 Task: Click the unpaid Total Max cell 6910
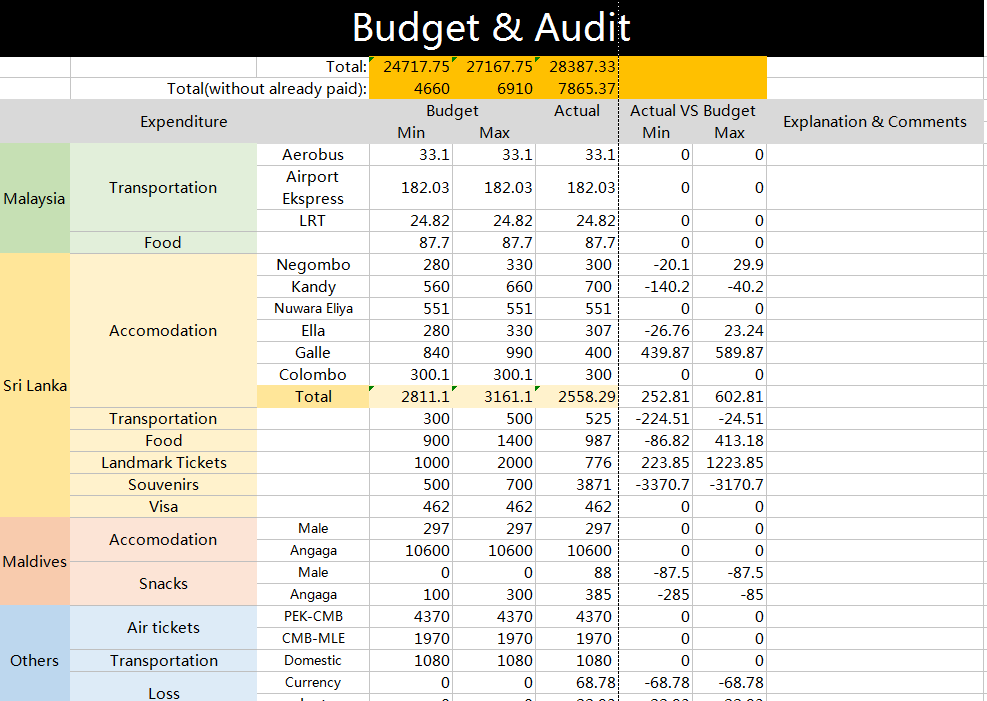494,89
